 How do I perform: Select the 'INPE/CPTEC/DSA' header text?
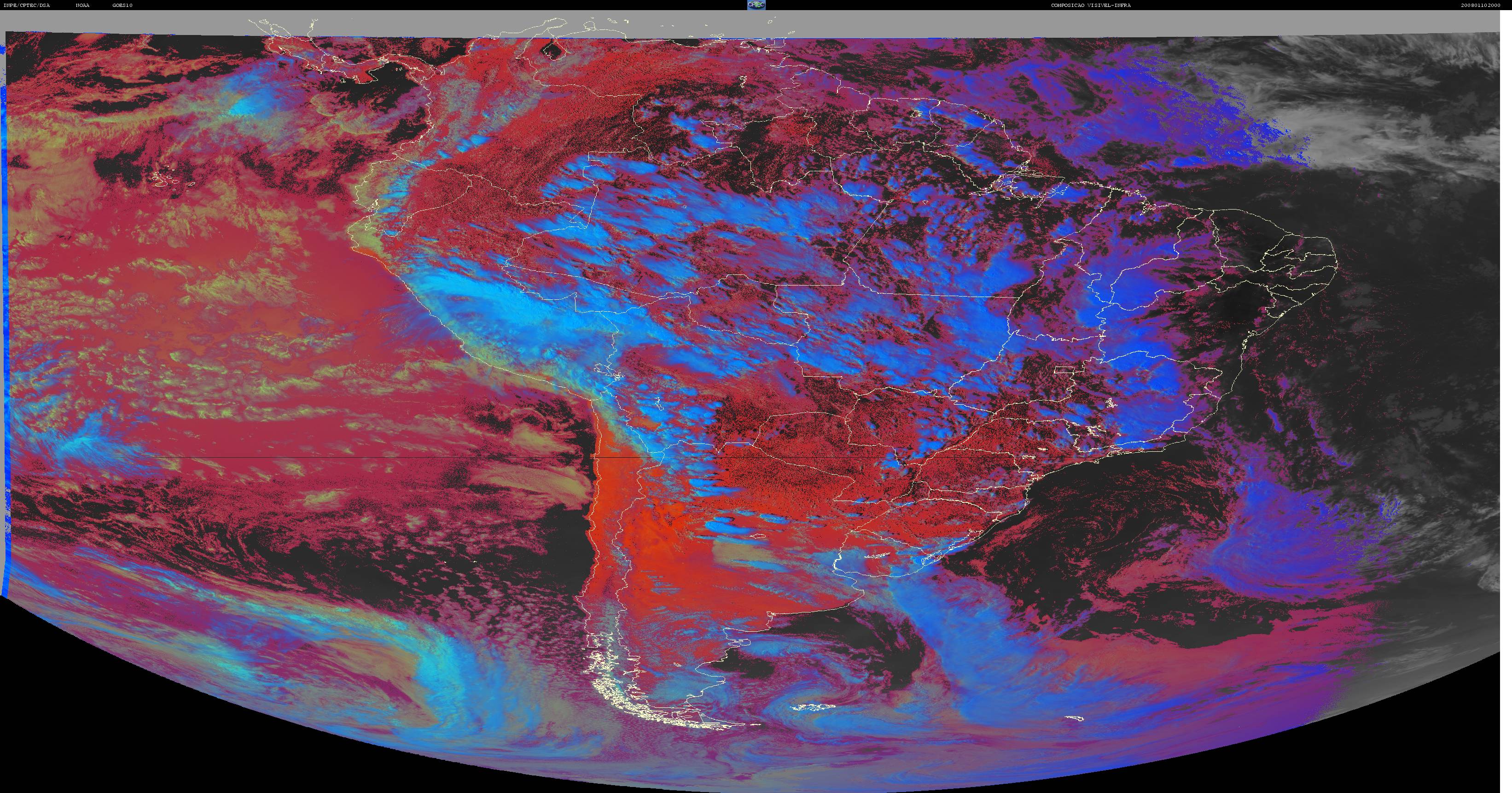pyautogui.click(x=26, y=5)
